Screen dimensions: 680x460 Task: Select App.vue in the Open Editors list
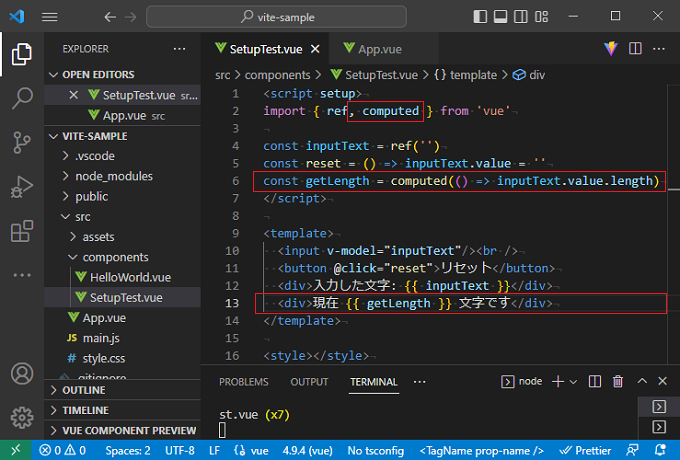coord(122,116)
